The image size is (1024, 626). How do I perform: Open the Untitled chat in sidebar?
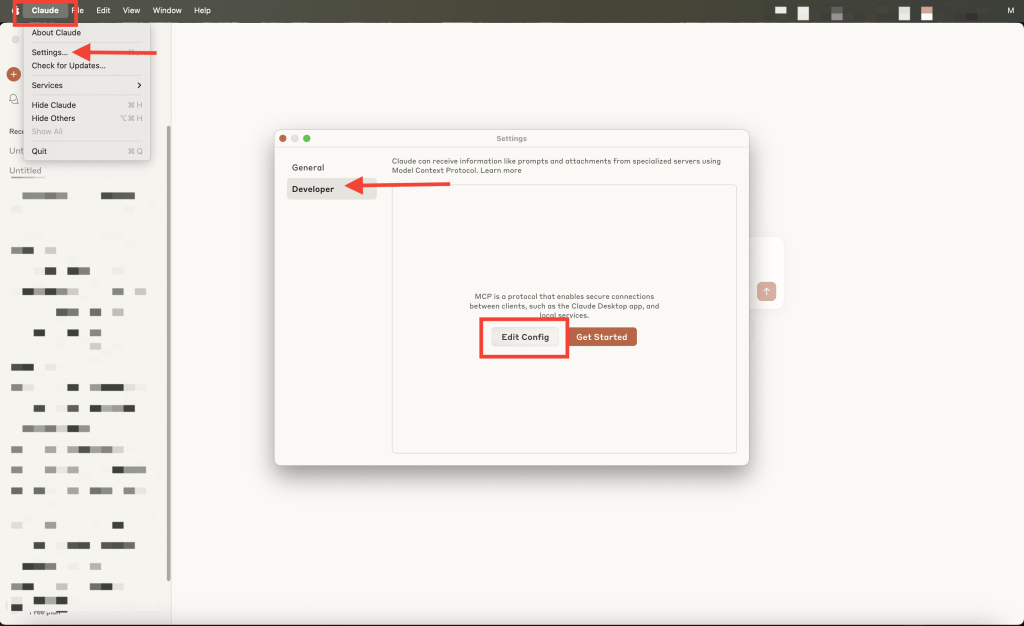[x=26, y=171]
